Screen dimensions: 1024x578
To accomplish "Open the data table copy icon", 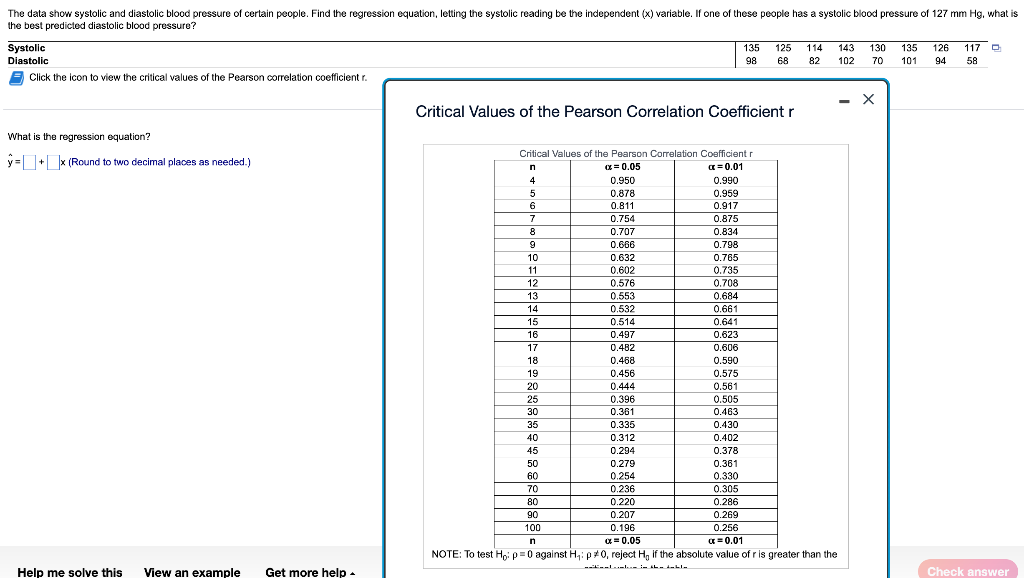I will click(996, 48).
